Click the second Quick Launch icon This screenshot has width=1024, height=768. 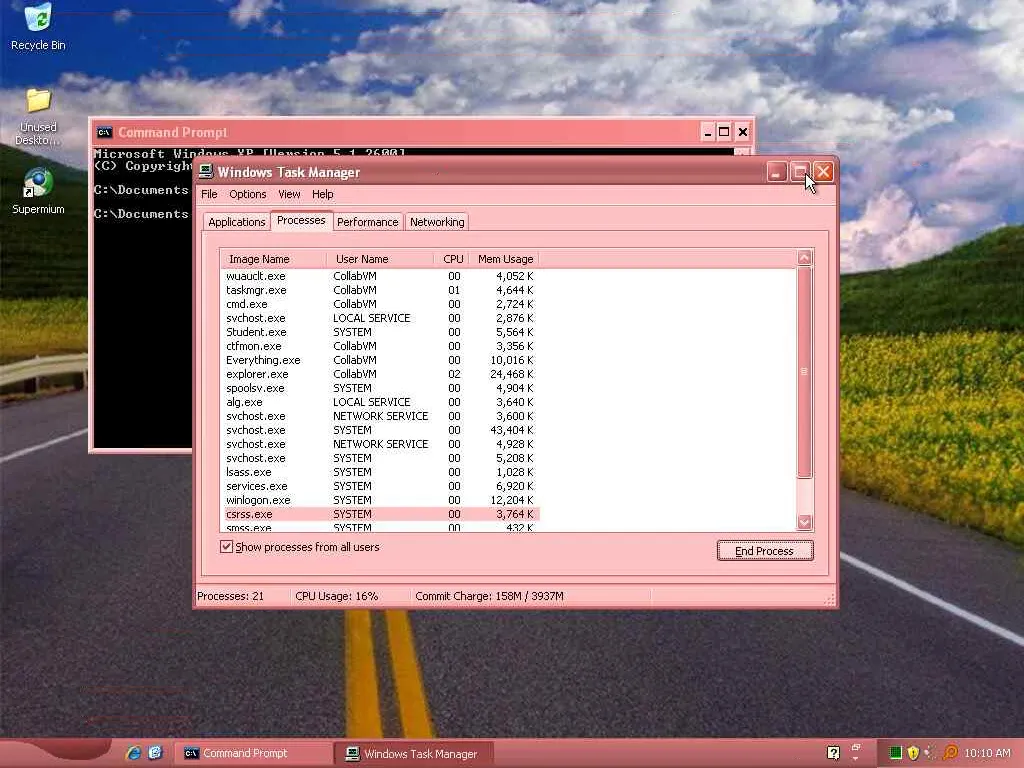coord(155,753)
